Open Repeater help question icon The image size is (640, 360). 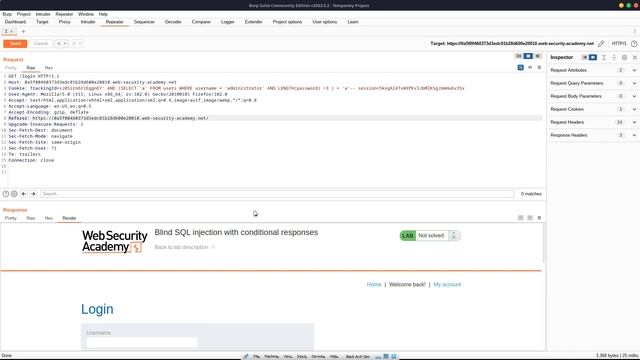[634, 44]
